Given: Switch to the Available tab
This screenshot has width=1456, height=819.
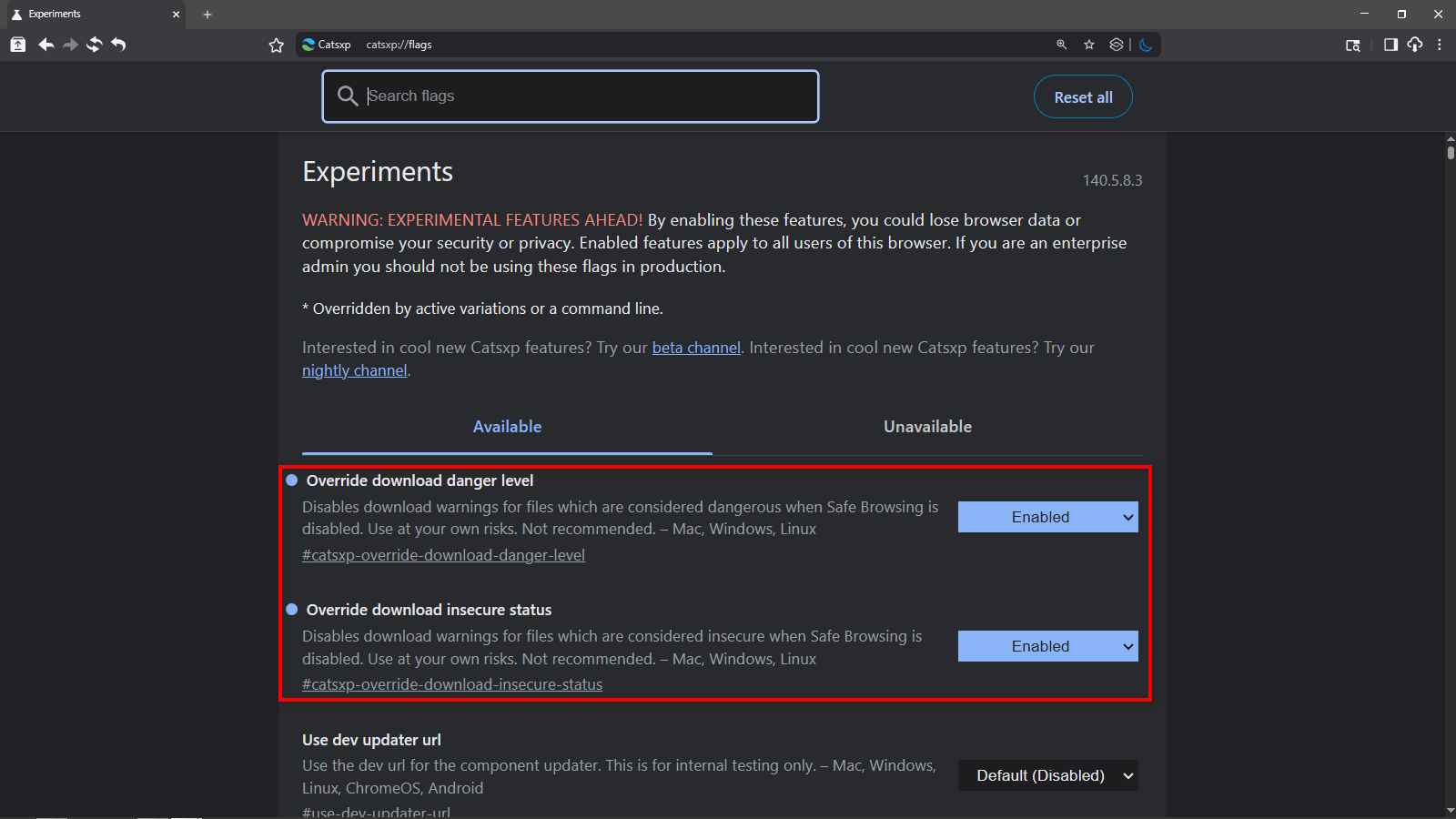Looking at the screenshot, I should (x=507, y=427).
